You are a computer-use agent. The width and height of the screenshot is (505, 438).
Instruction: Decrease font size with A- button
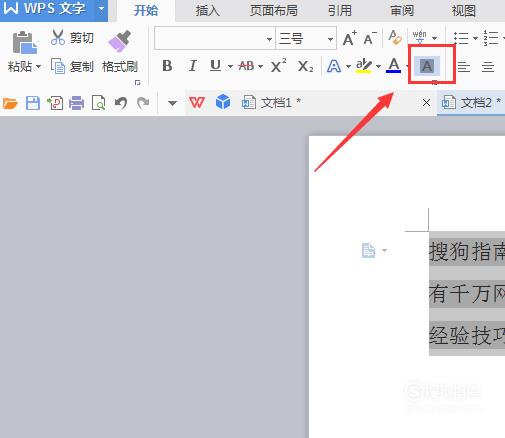[x=370, y=38]
